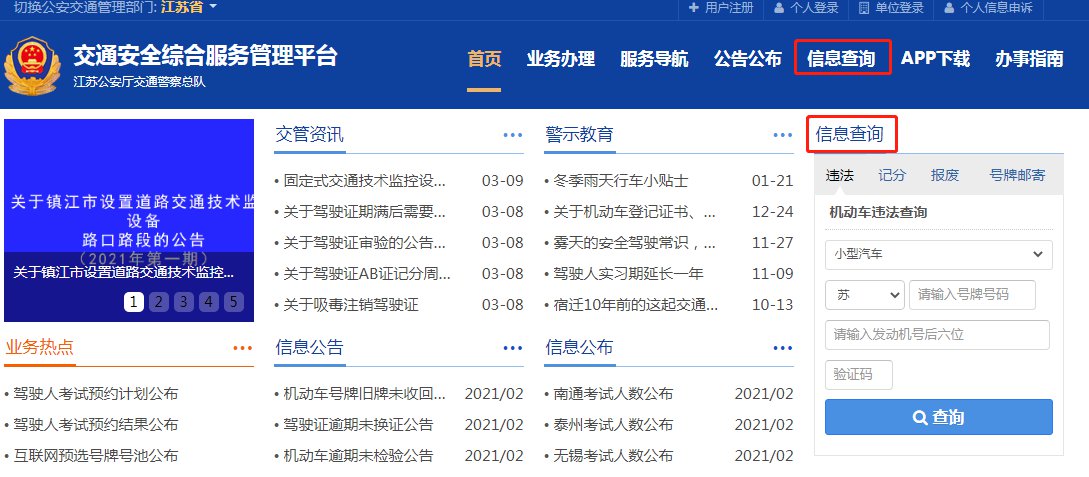
Task: Open the 小型汽车 vehicle type dropdown
Action: tap(939, 254)
